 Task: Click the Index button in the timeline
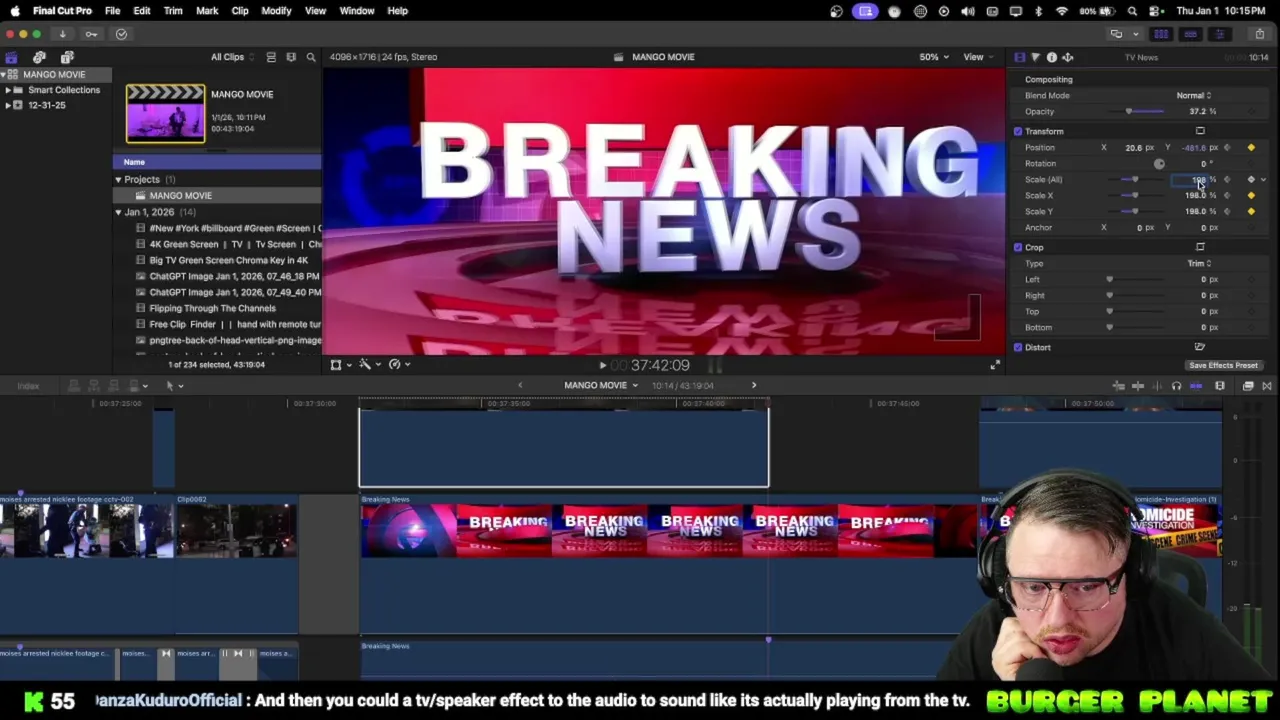point(28,386)
